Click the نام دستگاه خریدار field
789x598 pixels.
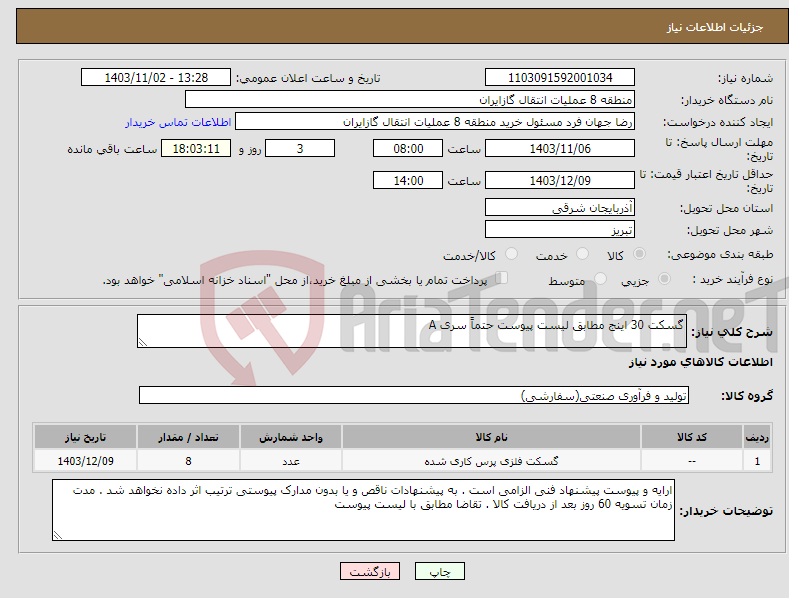[410, 100]
